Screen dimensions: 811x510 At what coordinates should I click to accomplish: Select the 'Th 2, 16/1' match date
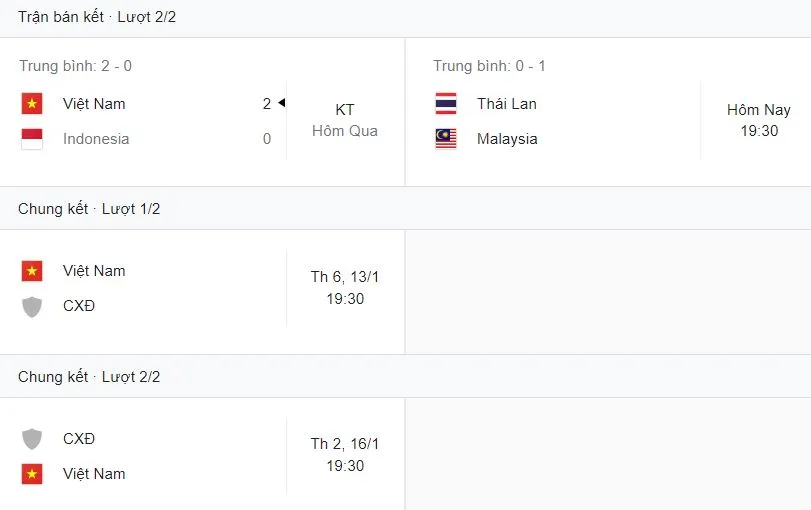(345, 445)
